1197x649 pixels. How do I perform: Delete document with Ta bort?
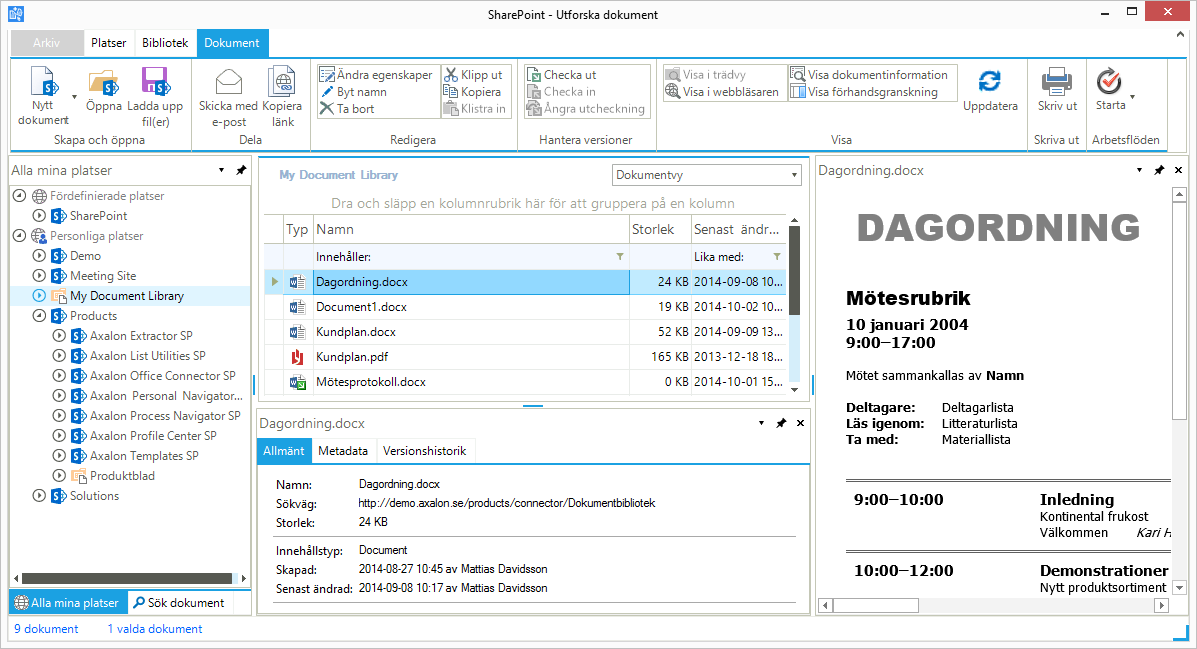347,108
